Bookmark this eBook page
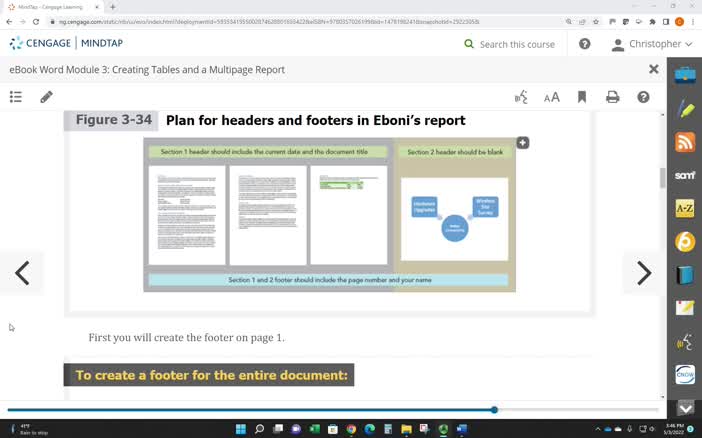The height and width of the screenshot is (438, 702). [x=582, y=97]
